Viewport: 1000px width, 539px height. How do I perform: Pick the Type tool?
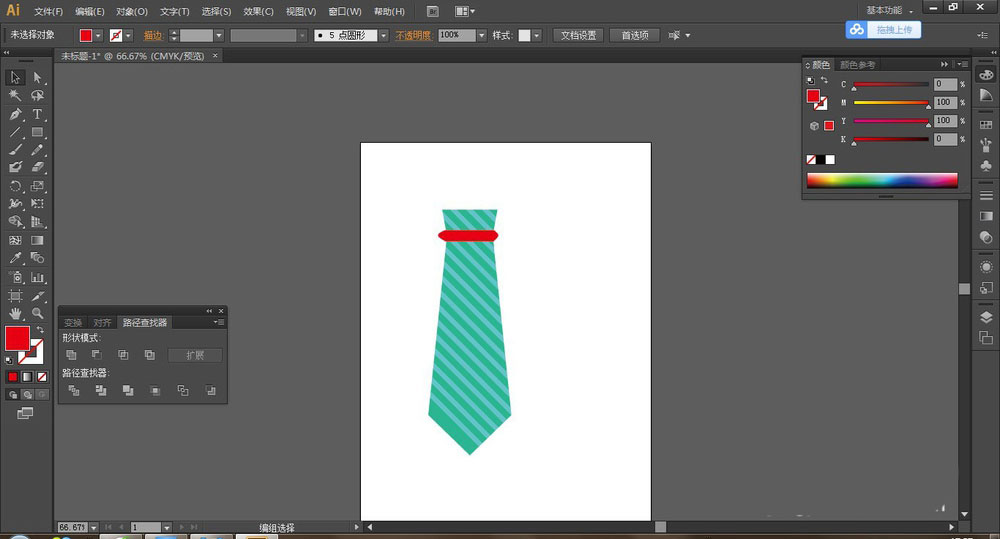click(x=37, y=114)
